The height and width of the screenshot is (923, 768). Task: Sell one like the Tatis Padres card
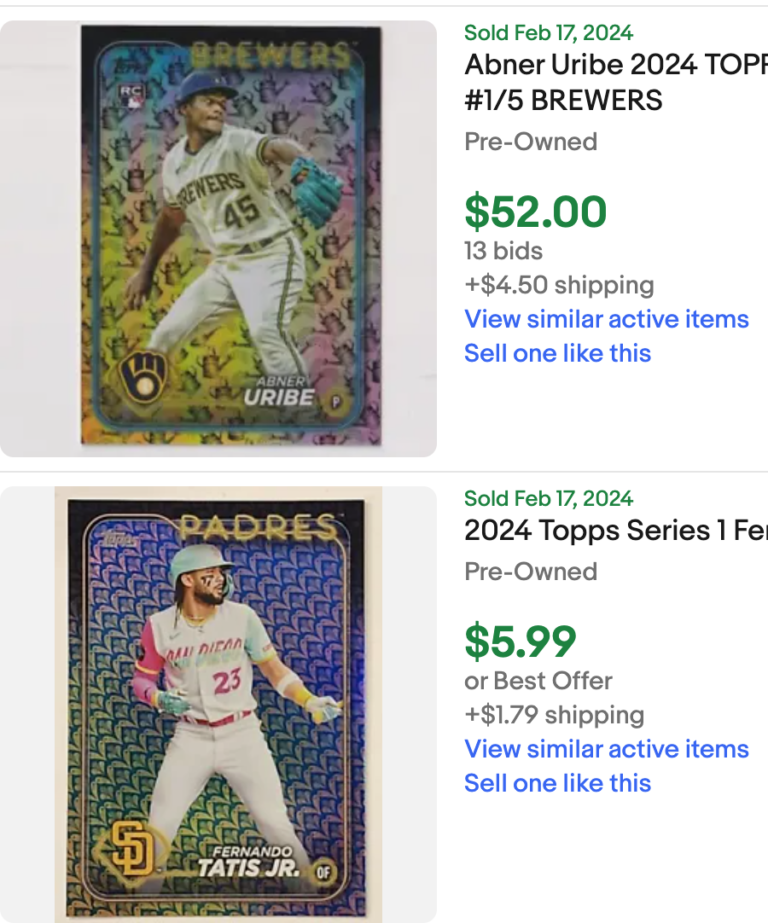pyautogui.click(x=557, y=783)
